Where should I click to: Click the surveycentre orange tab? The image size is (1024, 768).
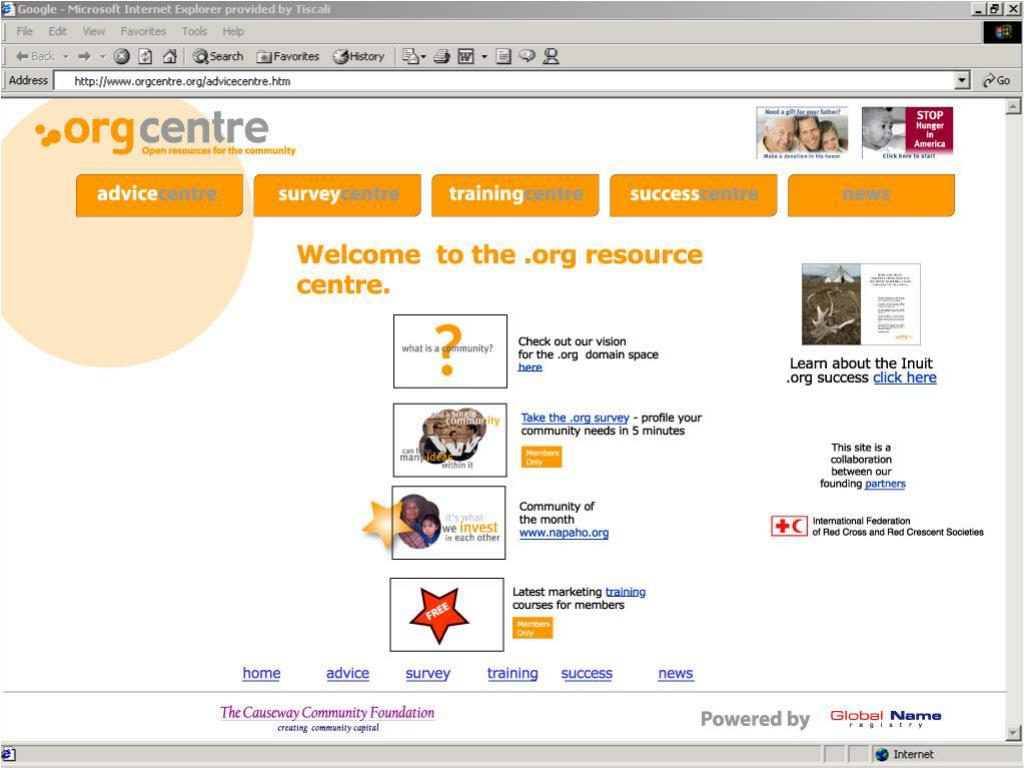pos(337,195)
